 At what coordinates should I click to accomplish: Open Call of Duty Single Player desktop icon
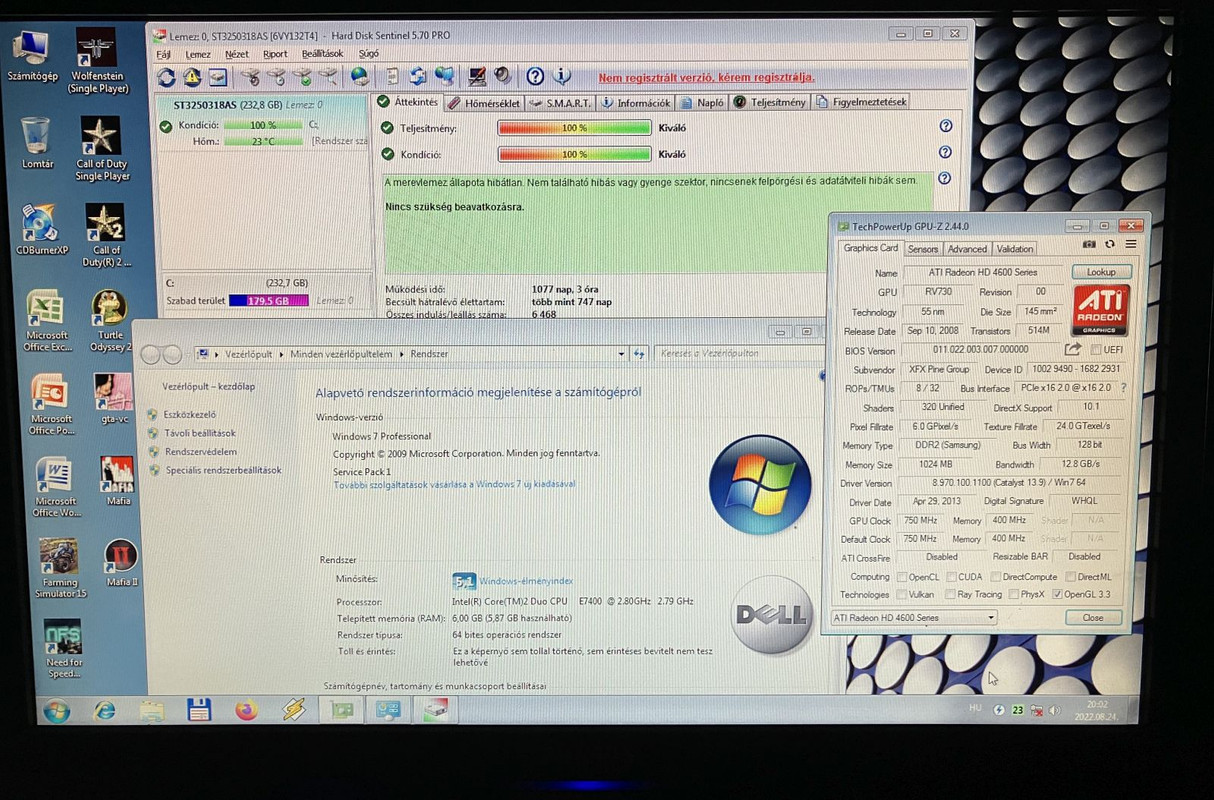tap(102, 149)
